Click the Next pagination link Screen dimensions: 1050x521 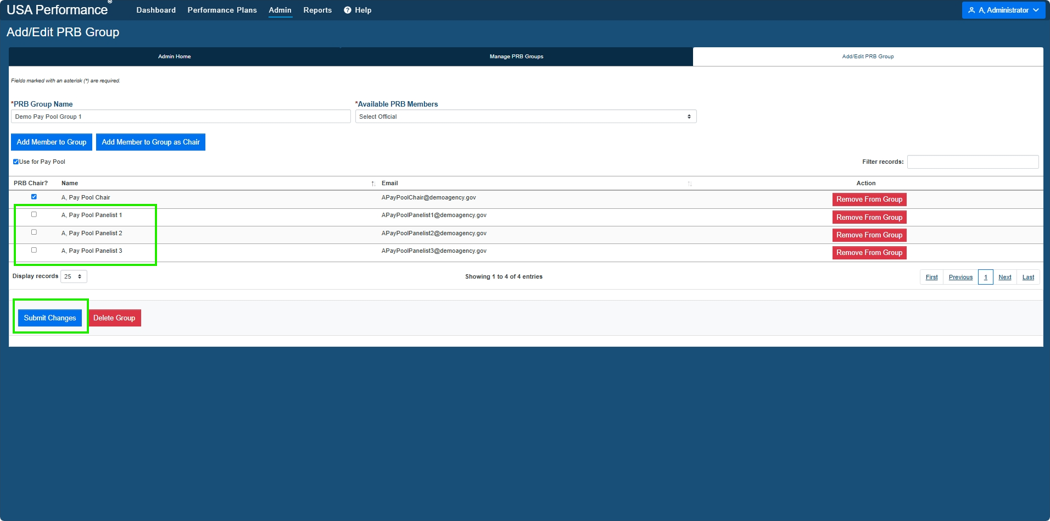[1004, 277]
